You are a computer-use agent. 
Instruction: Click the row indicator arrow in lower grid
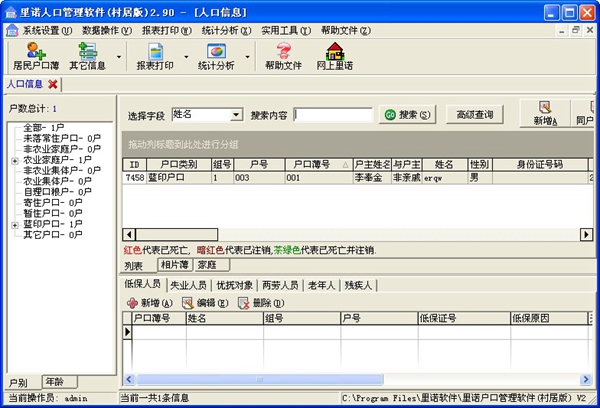pyautogui.click(x=127, y=332)
